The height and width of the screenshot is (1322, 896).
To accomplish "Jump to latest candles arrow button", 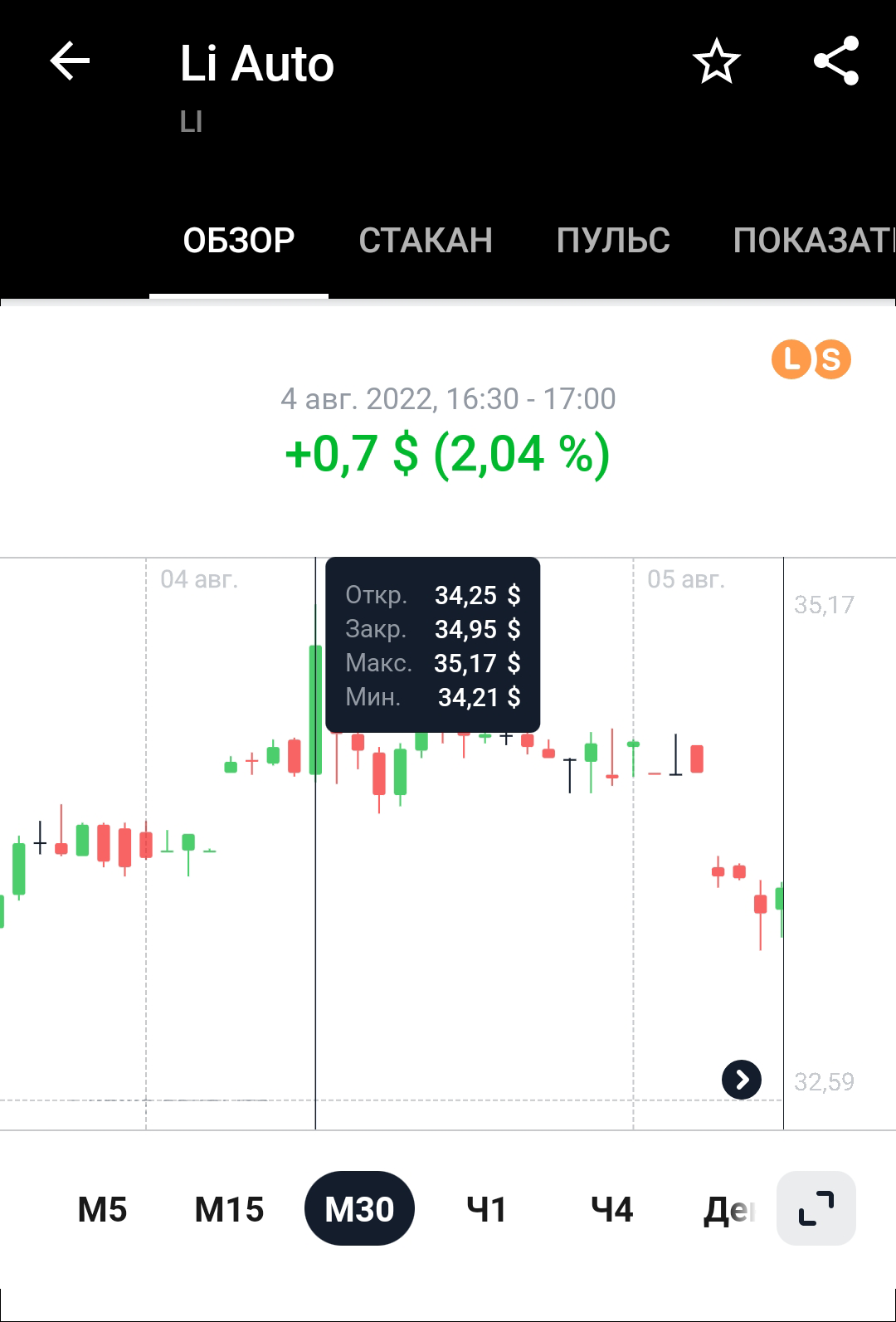I will click(742, 1080).
